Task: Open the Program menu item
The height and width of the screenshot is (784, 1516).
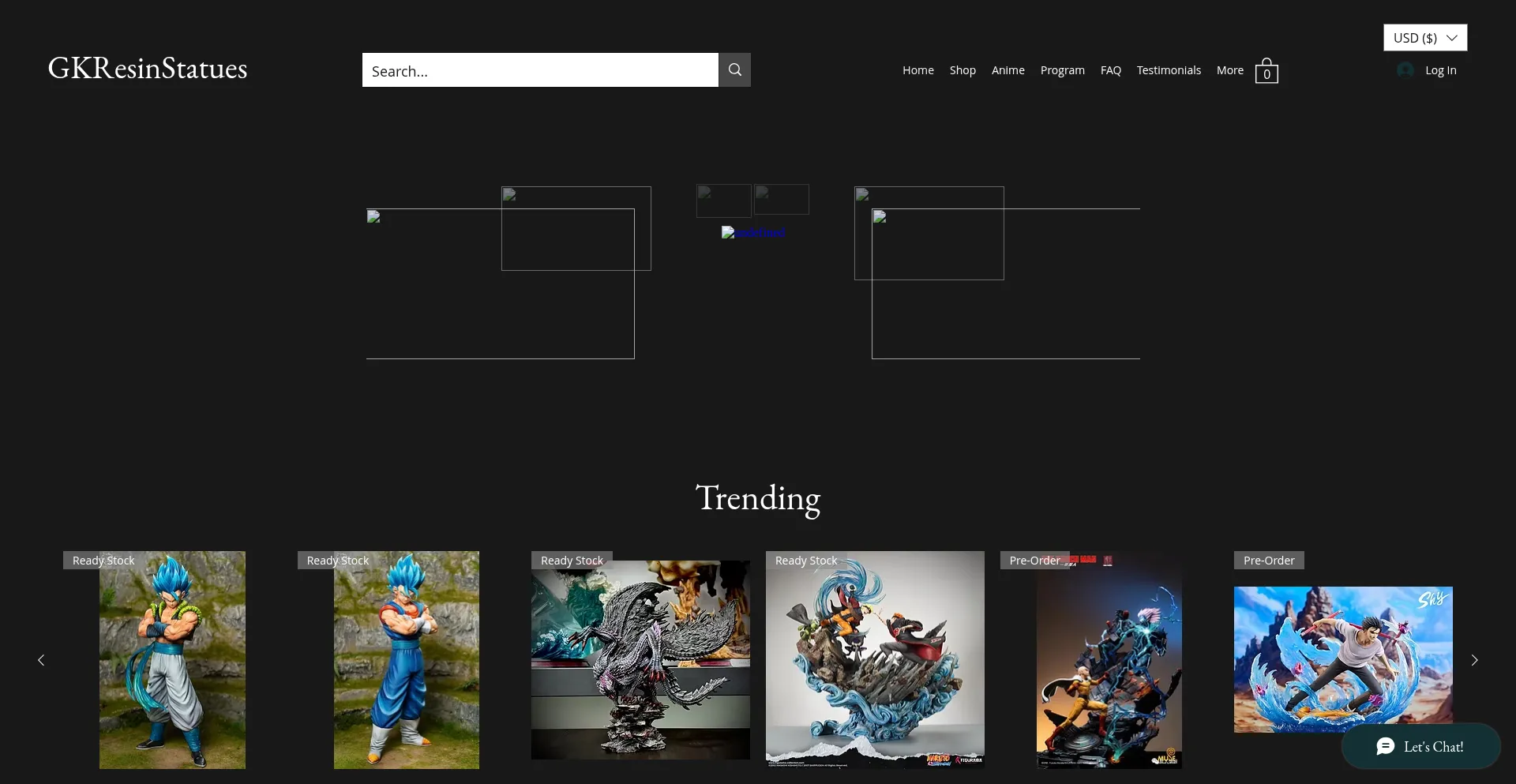Action: (x=1063, y=70)
